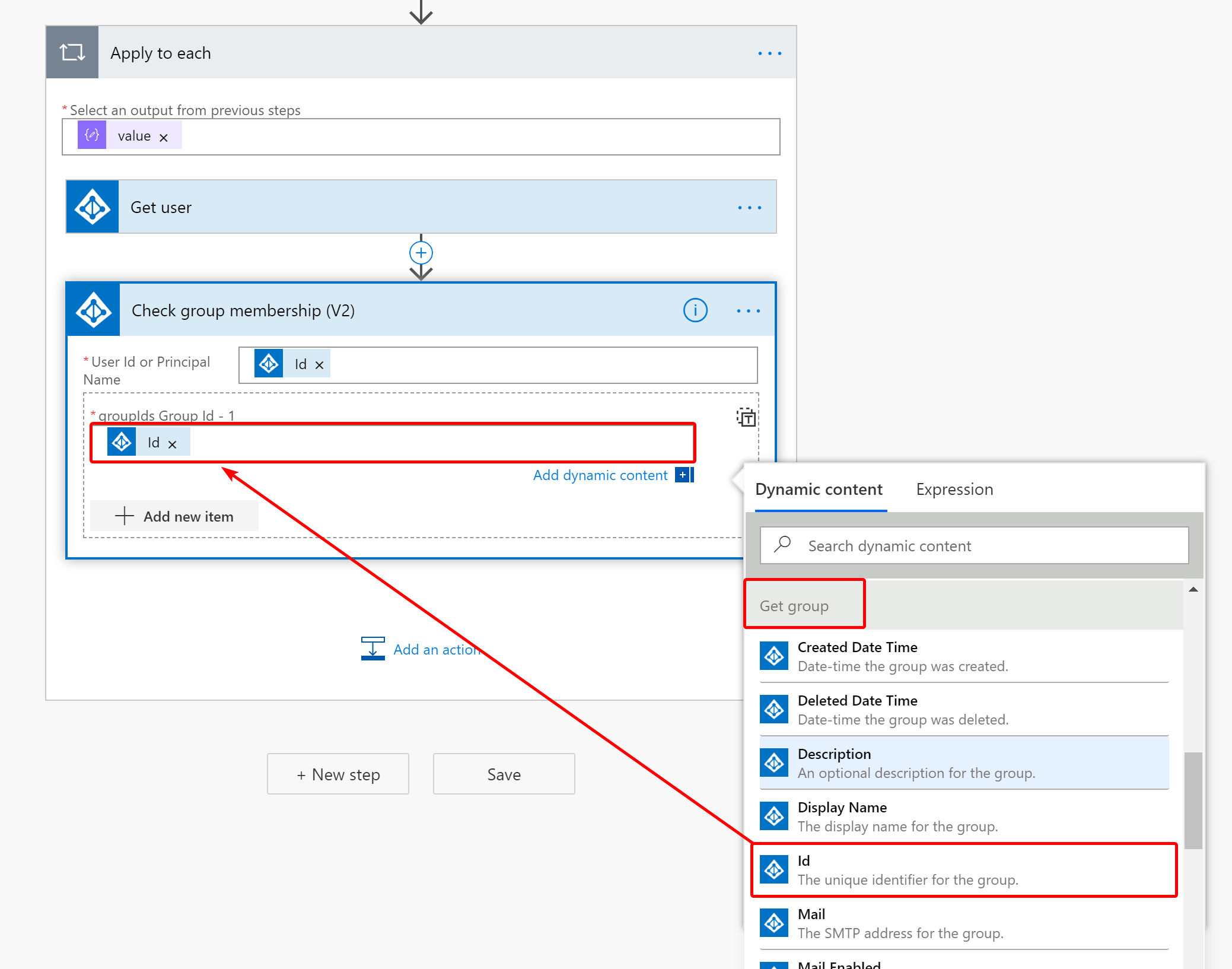Viewport: 1232px width, 969px height.
Task: Click the insert step plus circle icon
Action: 421,253
